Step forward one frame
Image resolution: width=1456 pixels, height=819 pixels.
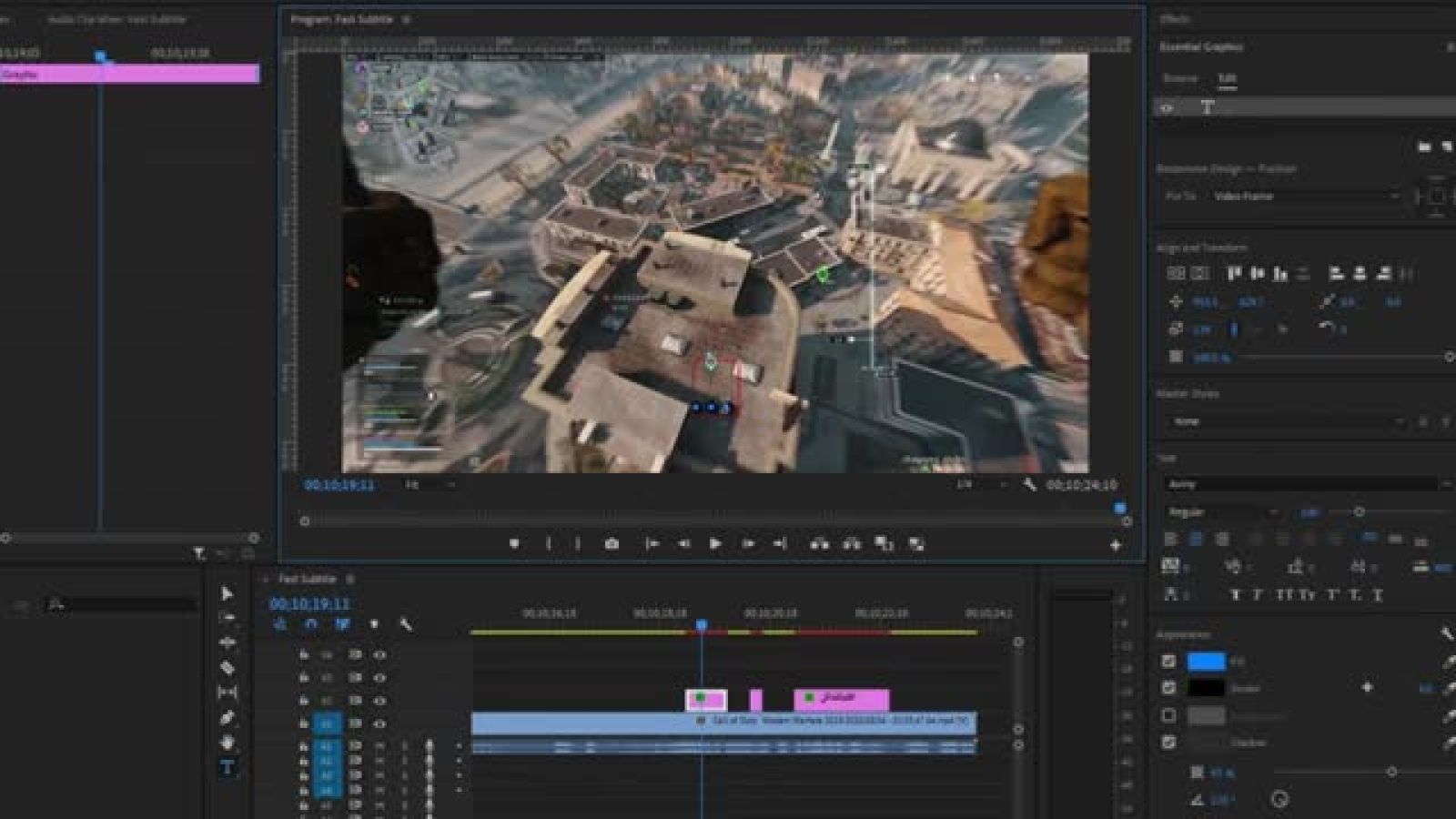coord(748,544)
